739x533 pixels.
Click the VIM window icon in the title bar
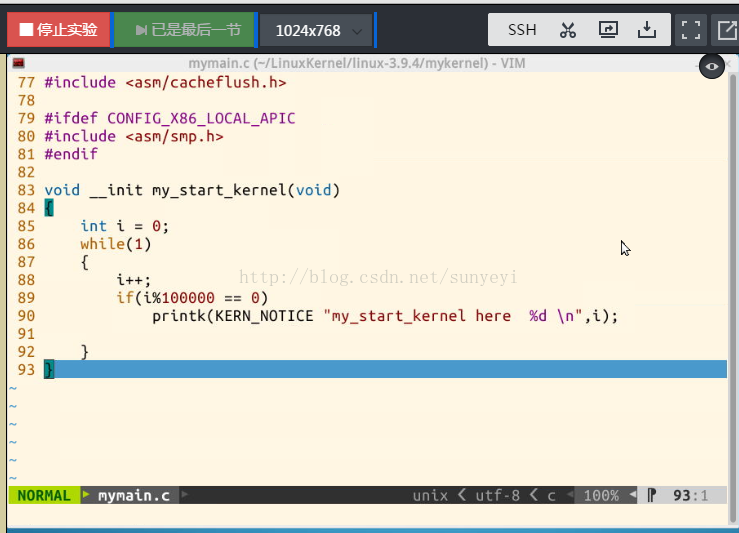[19, 63]
